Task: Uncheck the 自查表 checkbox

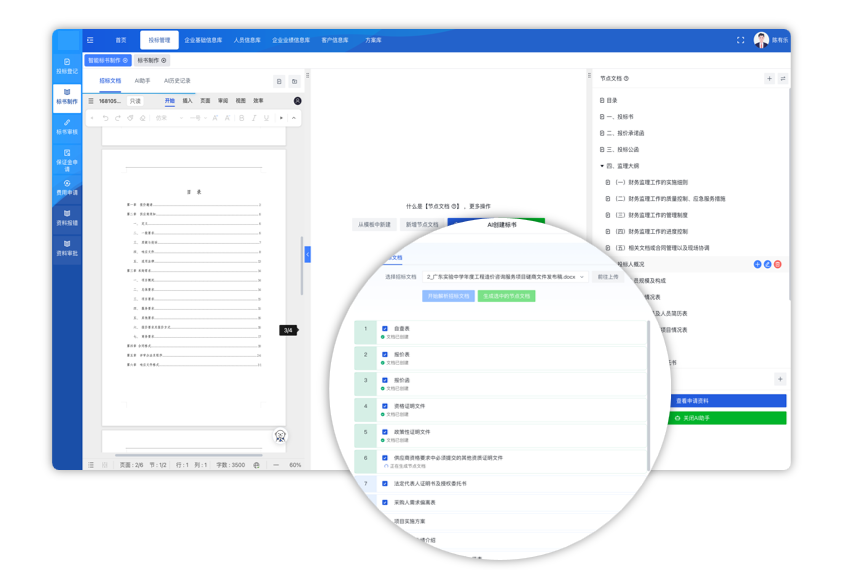Action: pos(384,329)
